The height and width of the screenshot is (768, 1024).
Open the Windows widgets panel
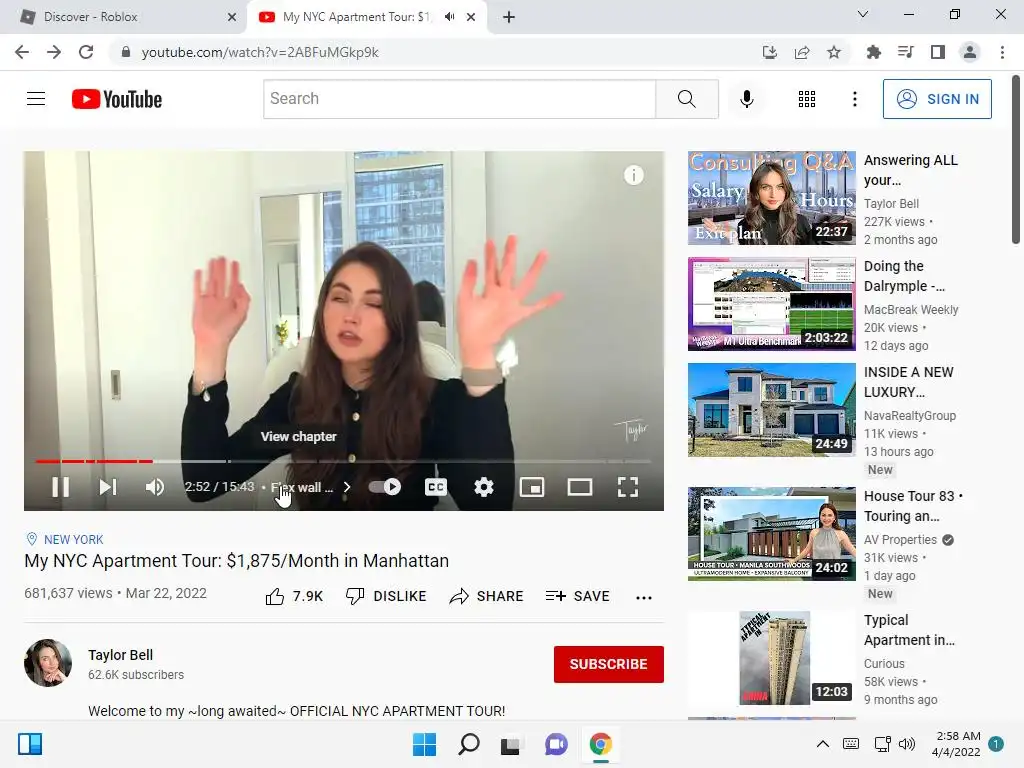coord(30,744)
